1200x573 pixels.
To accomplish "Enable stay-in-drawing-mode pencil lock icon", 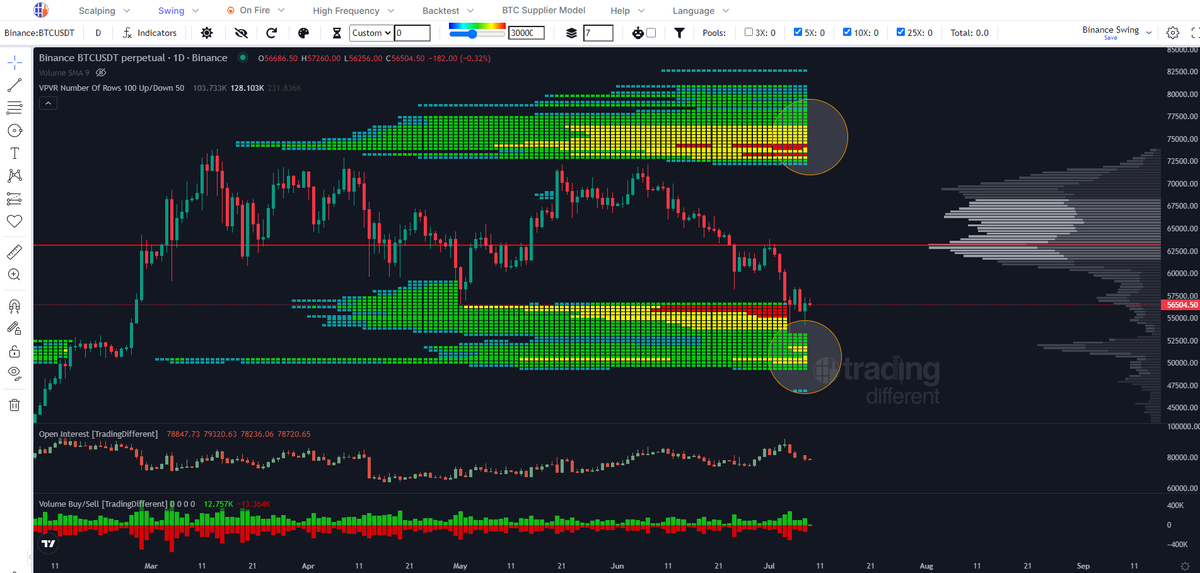I will tap(15, 327).
